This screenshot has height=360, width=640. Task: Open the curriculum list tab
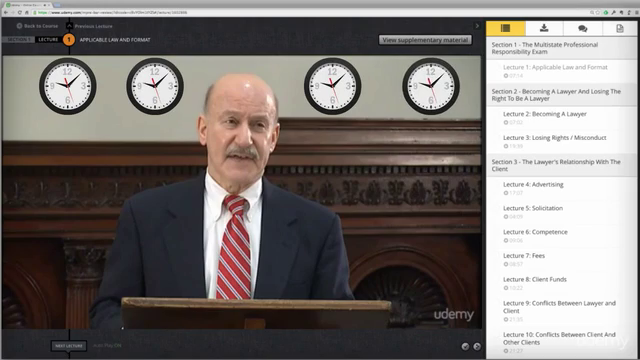[505, 28]
